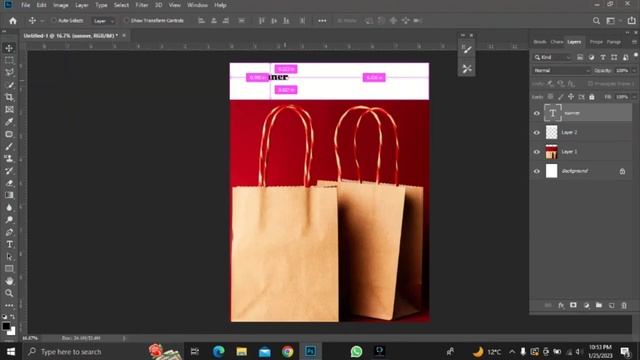Viewport: 640px width, 360px height.
Task: Select the History Brush tool
Action: 9,171
